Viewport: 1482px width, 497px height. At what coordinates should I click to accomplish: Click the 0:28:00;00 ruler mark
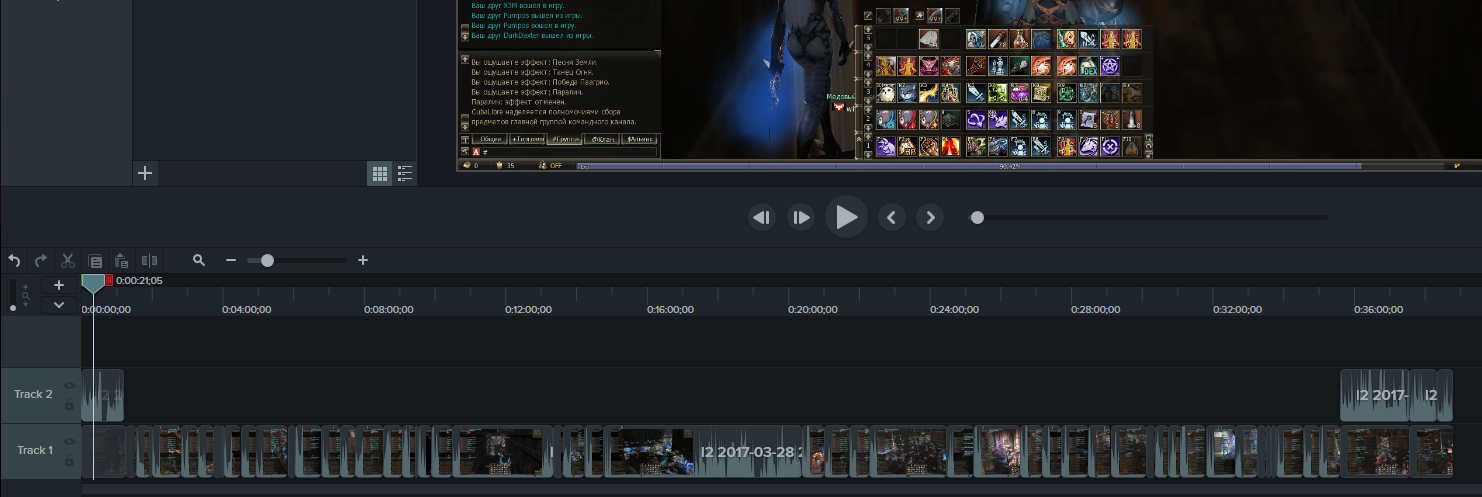point(1096,310)
